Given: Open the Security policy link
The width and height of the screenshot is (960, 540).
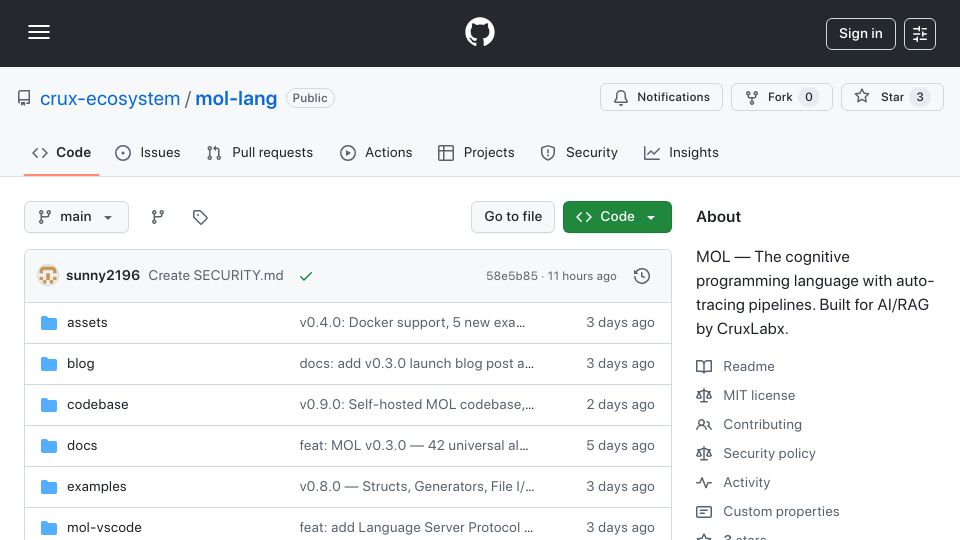Looking at the screenshot, I should (769, 454).
